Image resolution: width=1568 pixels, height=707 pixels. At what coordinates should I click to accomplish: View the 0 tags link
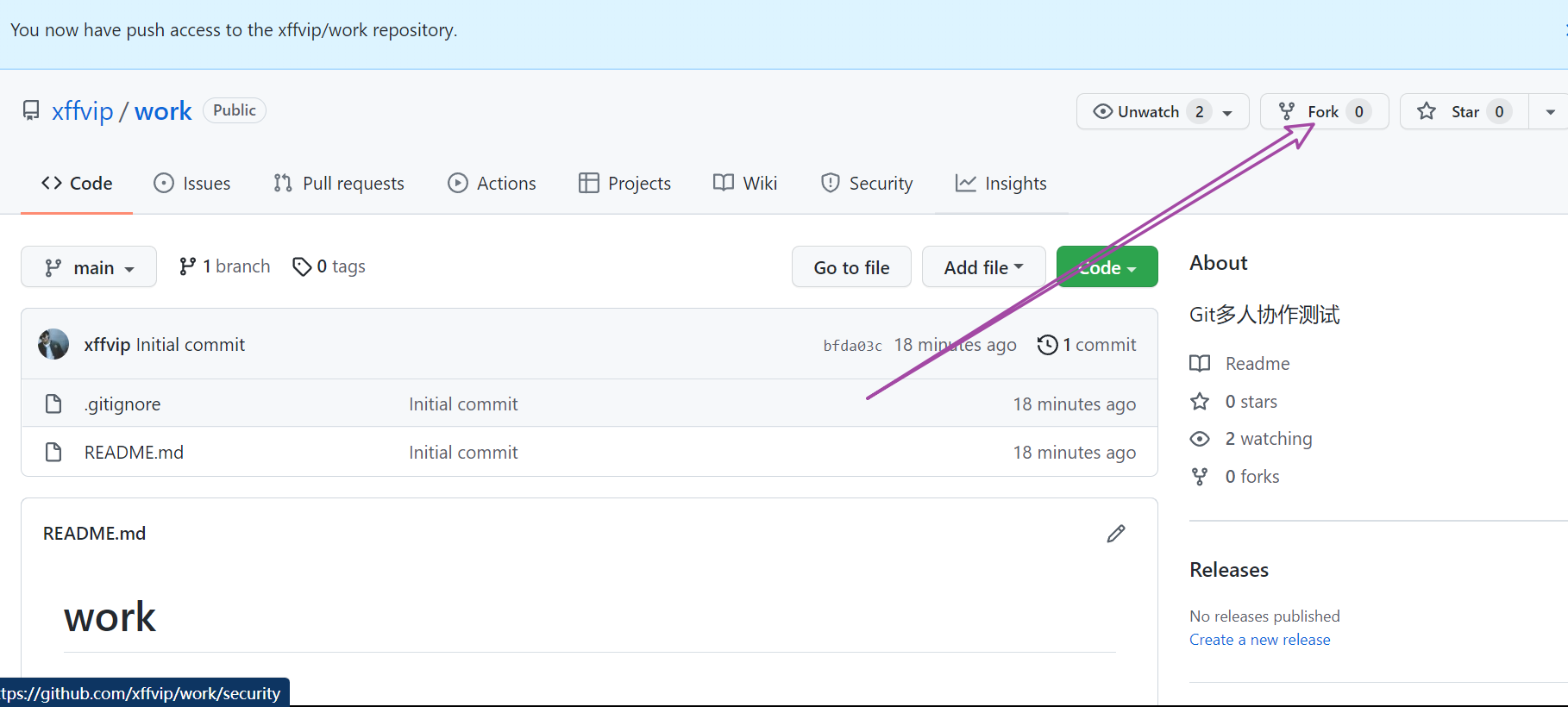(329, 266)
